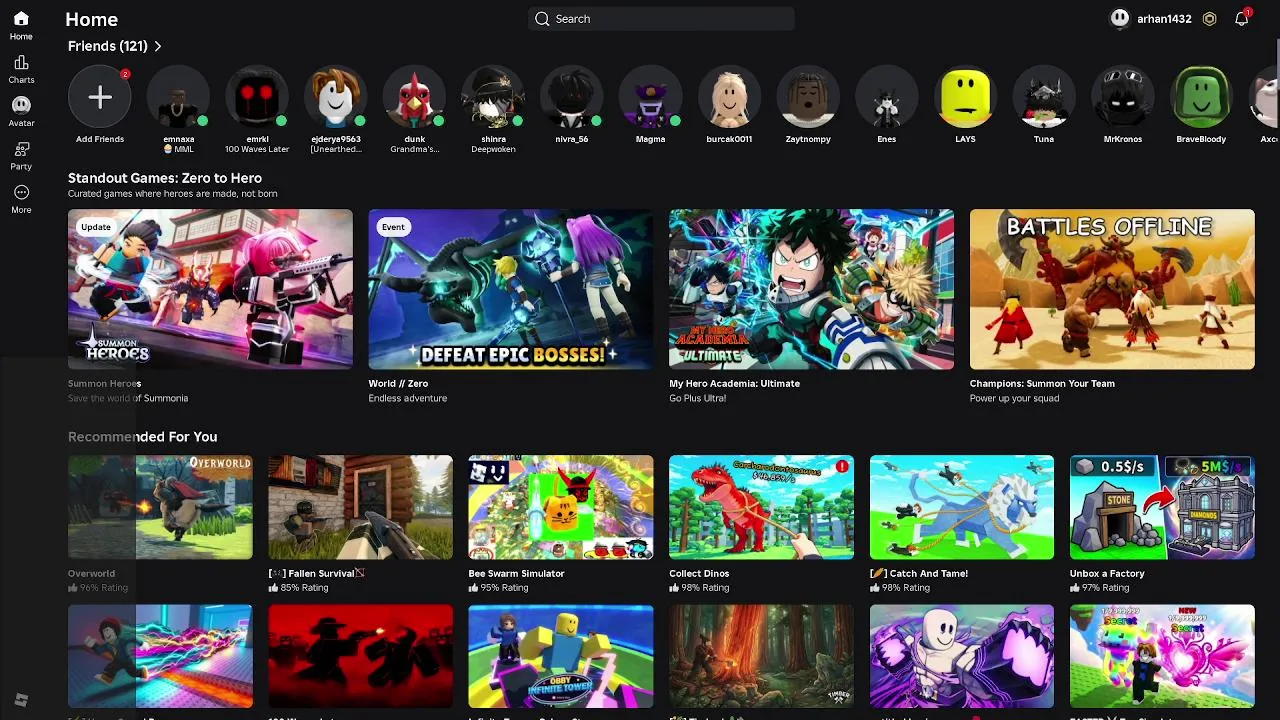Open Champions: Summon Your Team thumbnail
Screen dimensions: 1280x720
1112,289
